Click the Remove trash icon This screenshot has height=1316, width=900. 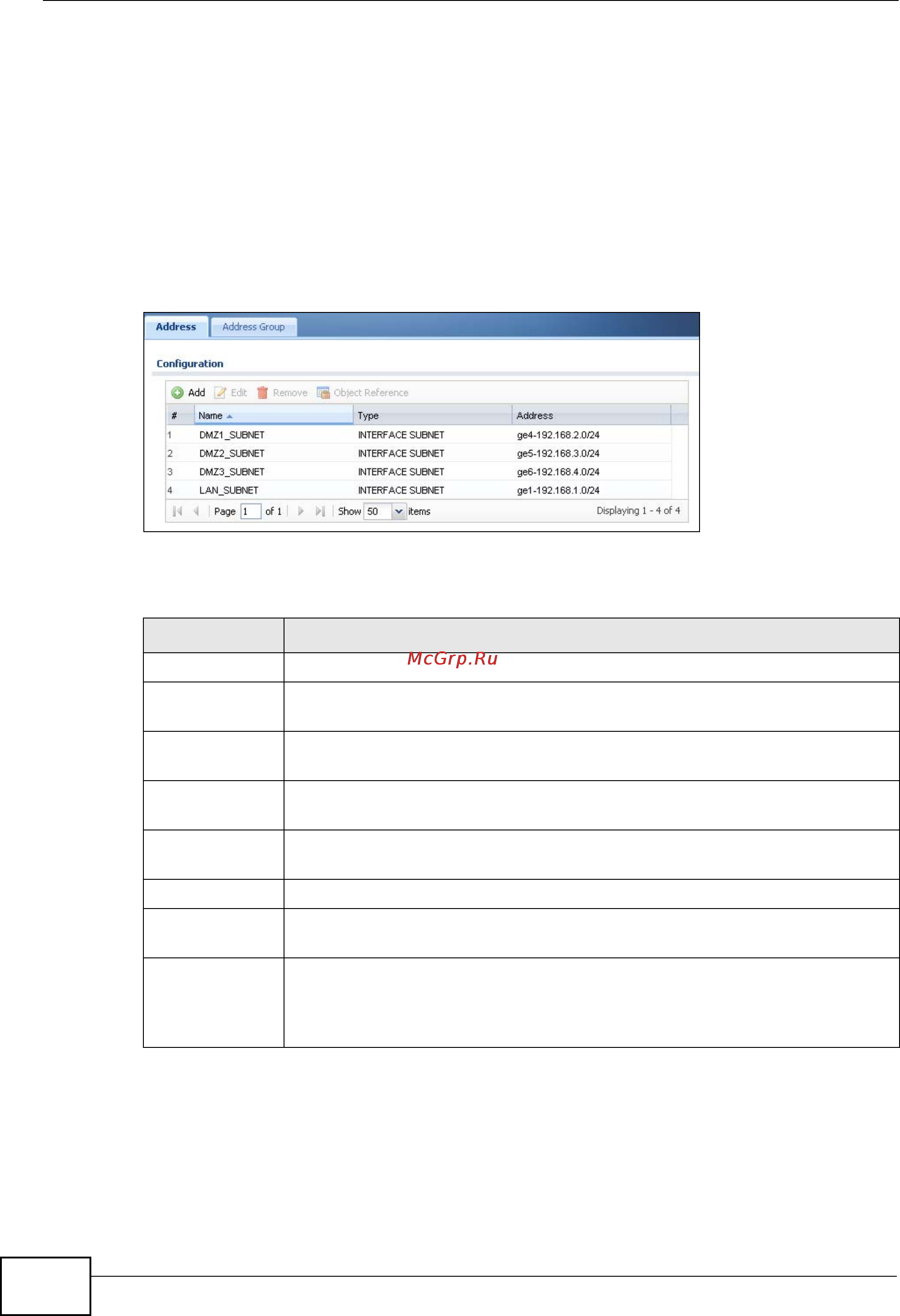(262, 392)
